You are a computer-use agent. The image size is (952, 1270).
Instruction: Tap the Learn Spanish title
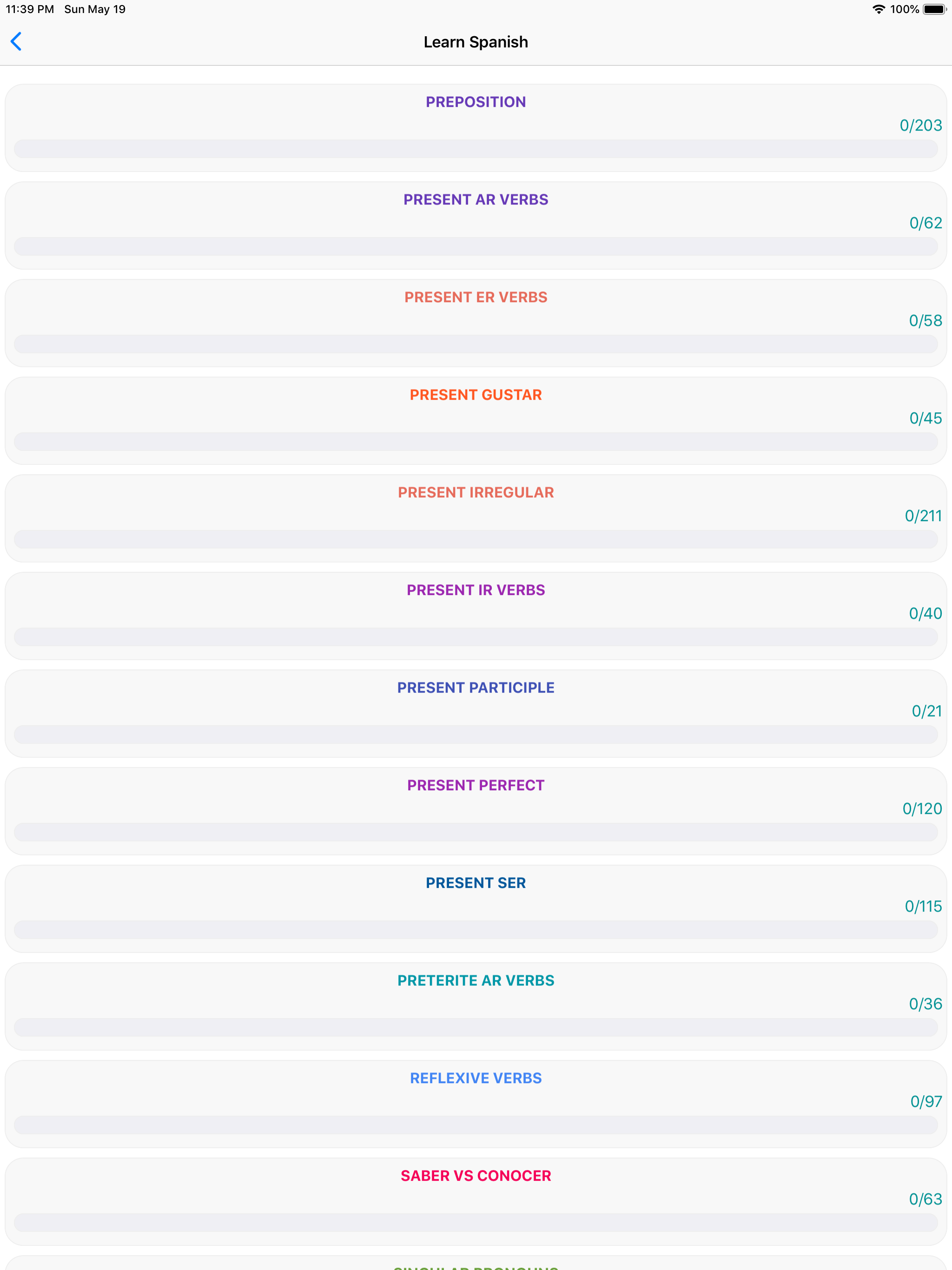tap(476, 41)
